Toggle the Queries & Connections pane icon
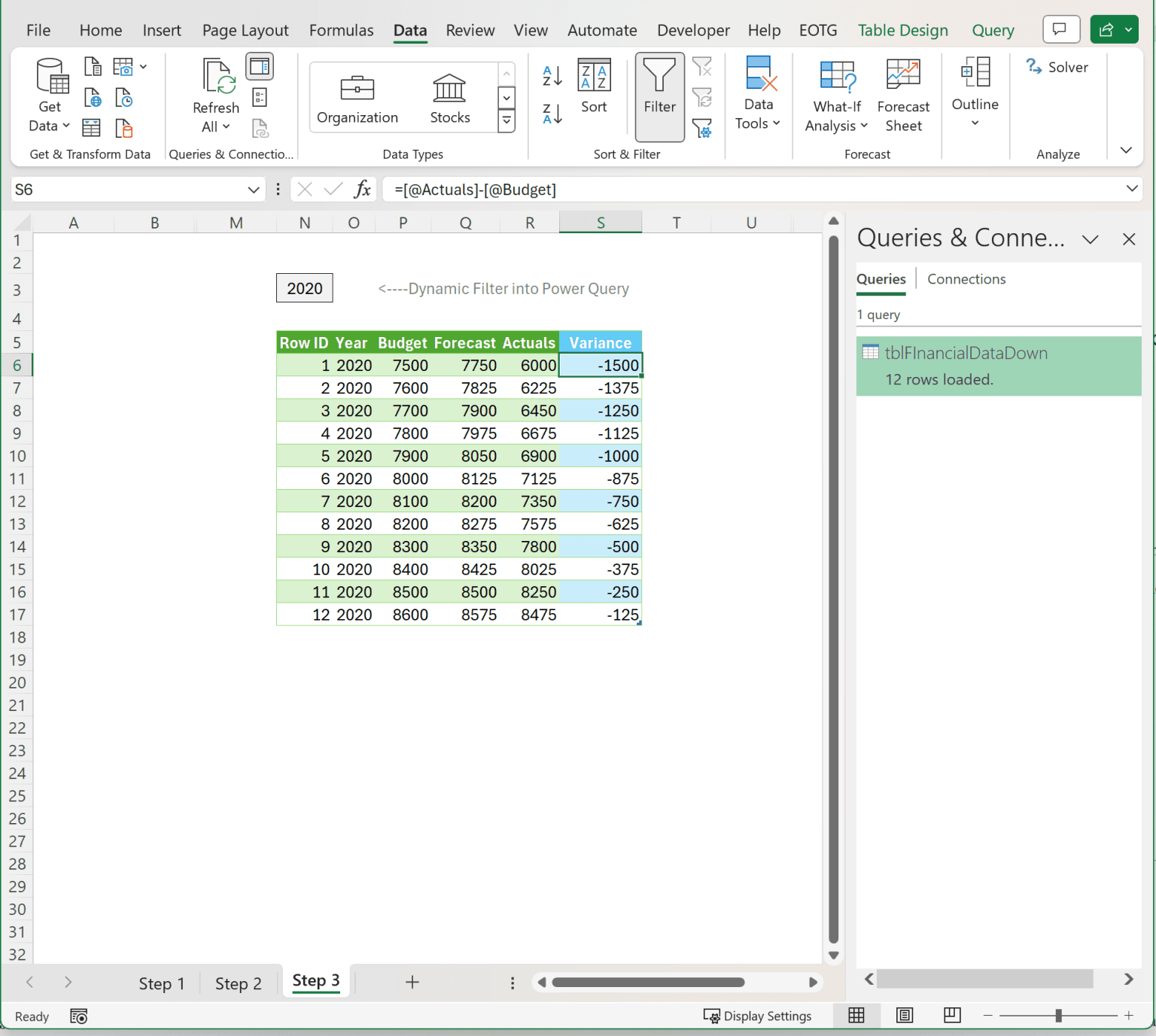This screenshot has height=1036, width=1156. pyautogui.click(x=260, y=65)
